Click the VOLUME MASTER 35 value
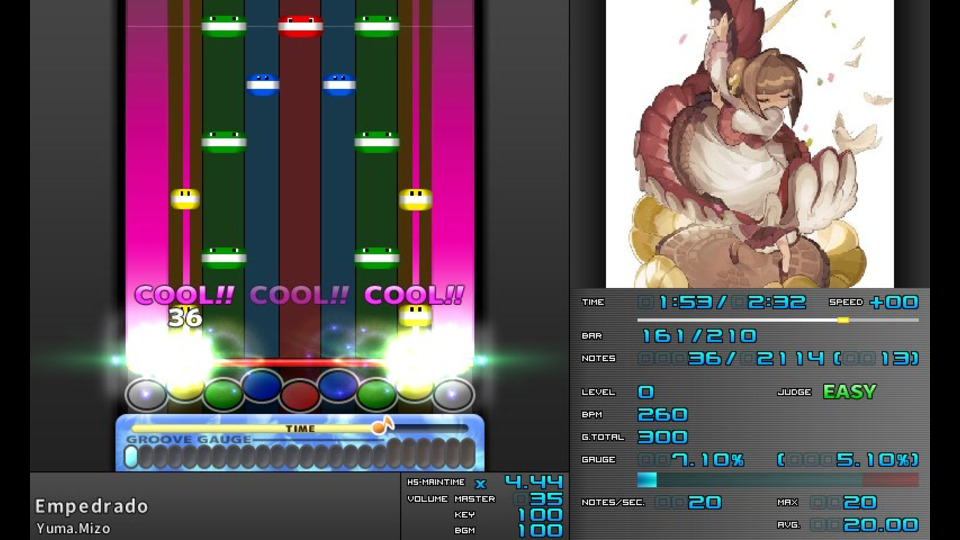The image size is (960, 540). 539,499
